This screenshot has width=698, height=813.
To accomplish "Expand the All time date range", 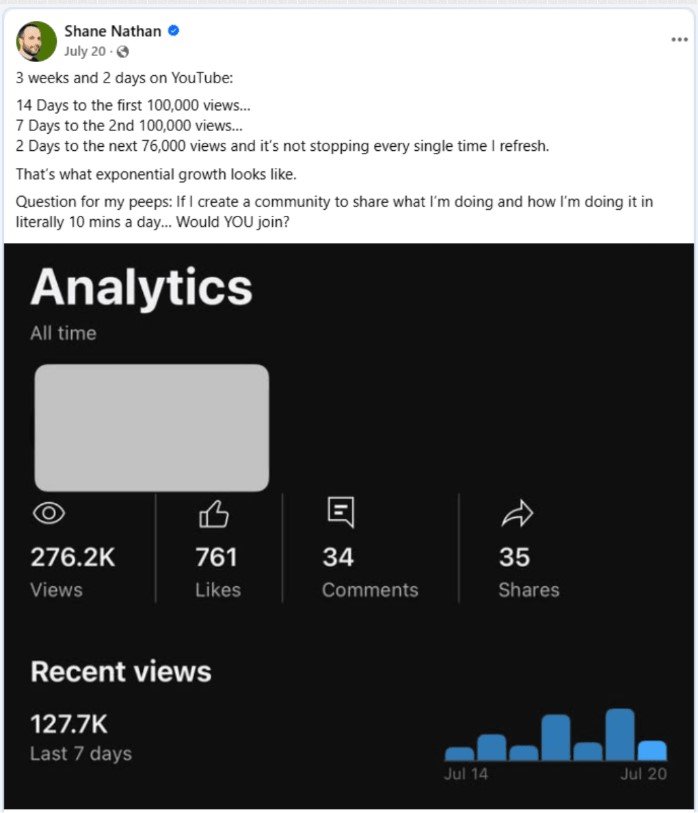I will click(62, 333).
